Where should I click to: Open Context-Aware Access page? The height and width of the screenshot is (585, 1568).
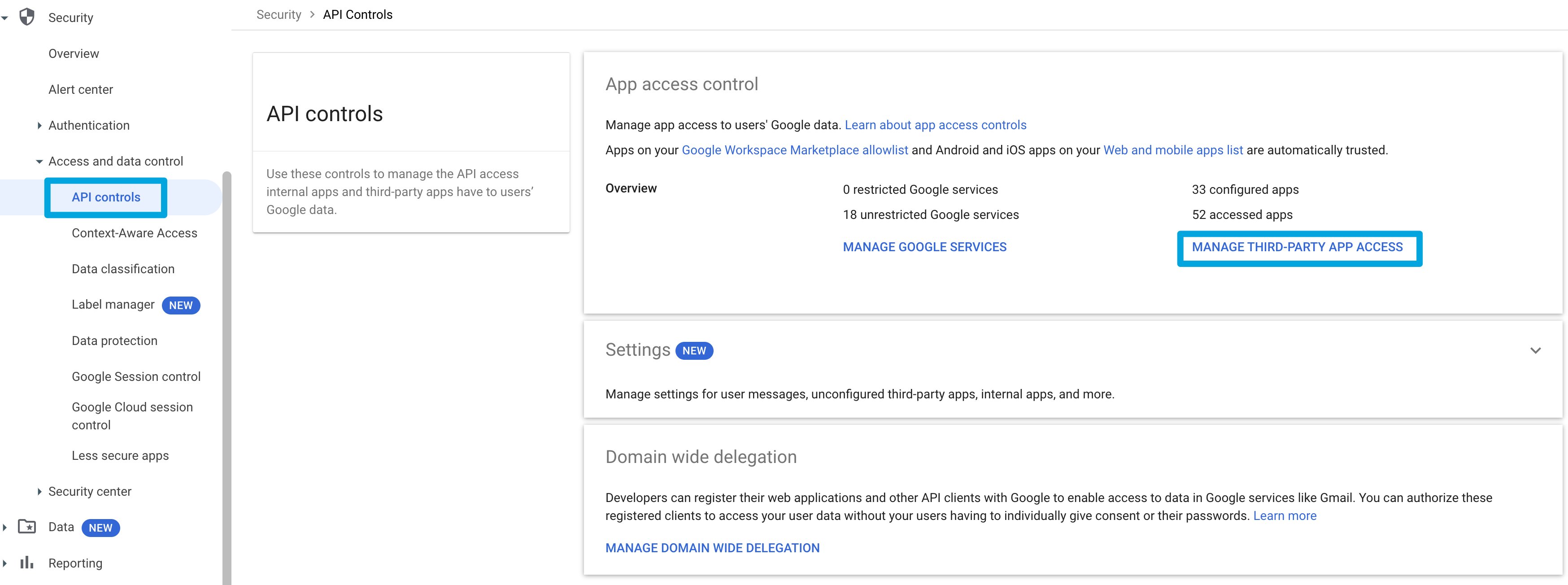click(135, 233)
